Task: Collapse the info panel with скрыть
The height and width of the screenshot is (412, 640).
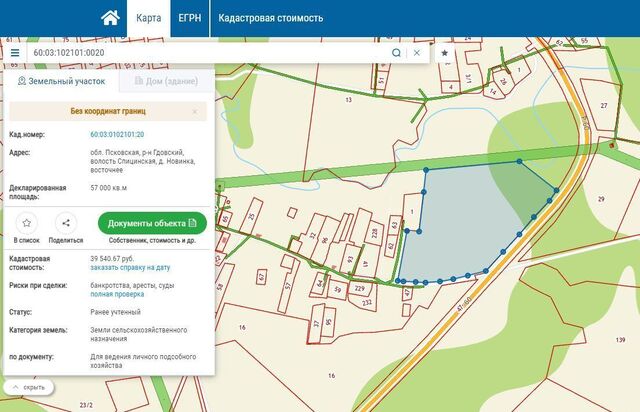Action: [28, 387]
